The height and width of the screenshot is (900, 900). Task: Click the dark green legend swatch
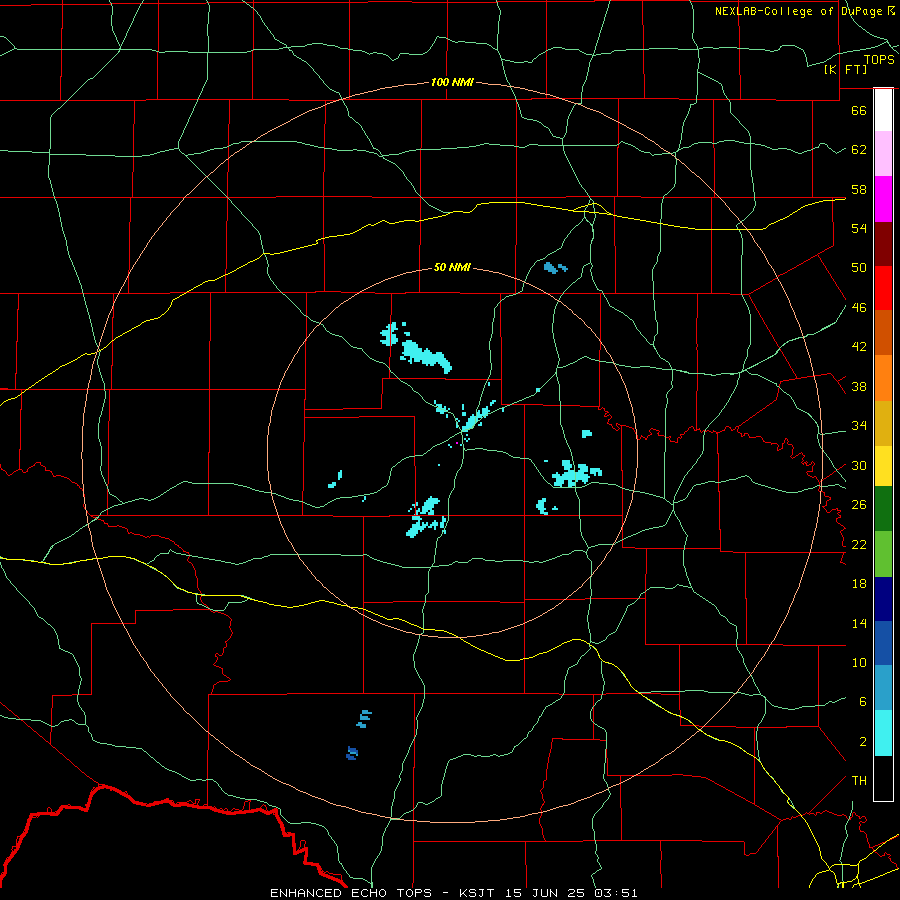pyautogui.click(x=883, y=509)
